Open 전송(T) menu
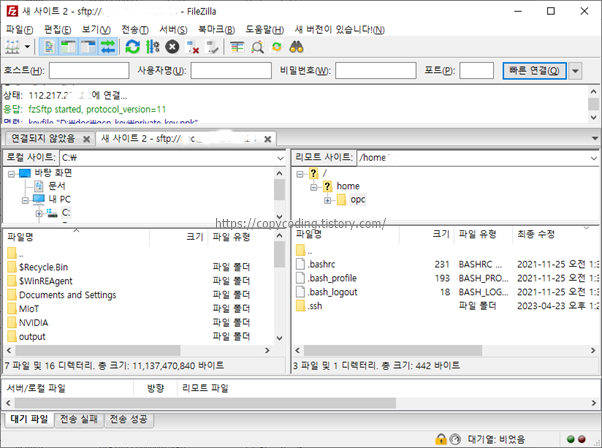Screen dimensions: 602x448 (135, 30)
